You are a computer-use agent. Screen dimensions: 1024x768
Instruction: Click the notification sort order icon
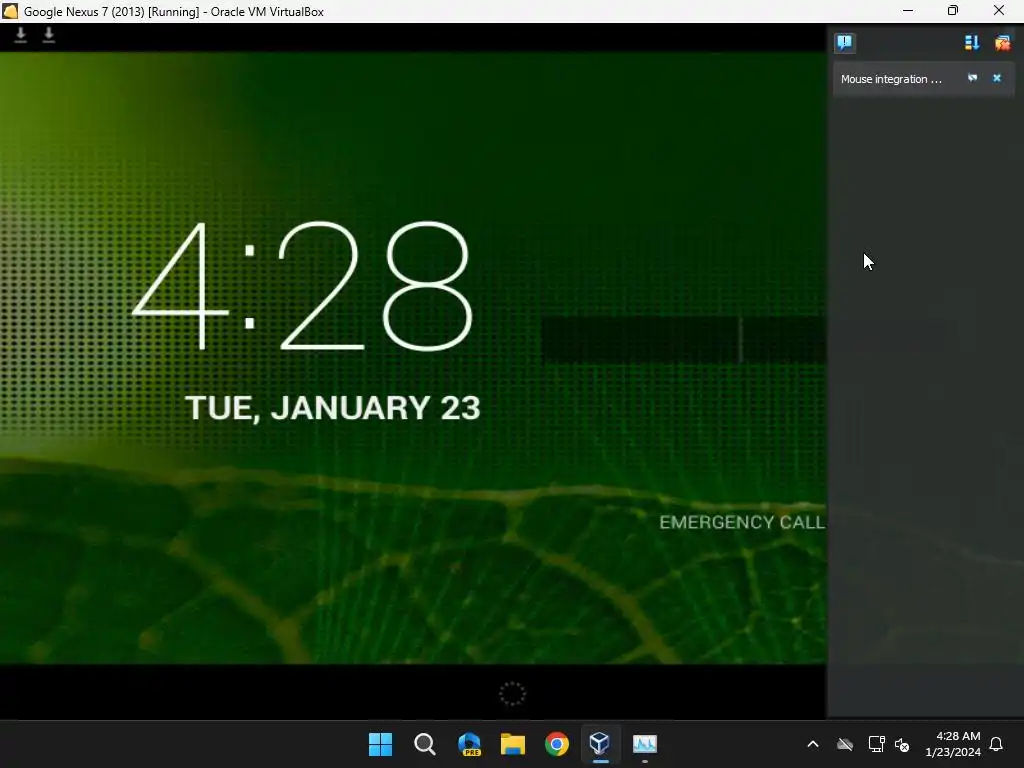972,43
